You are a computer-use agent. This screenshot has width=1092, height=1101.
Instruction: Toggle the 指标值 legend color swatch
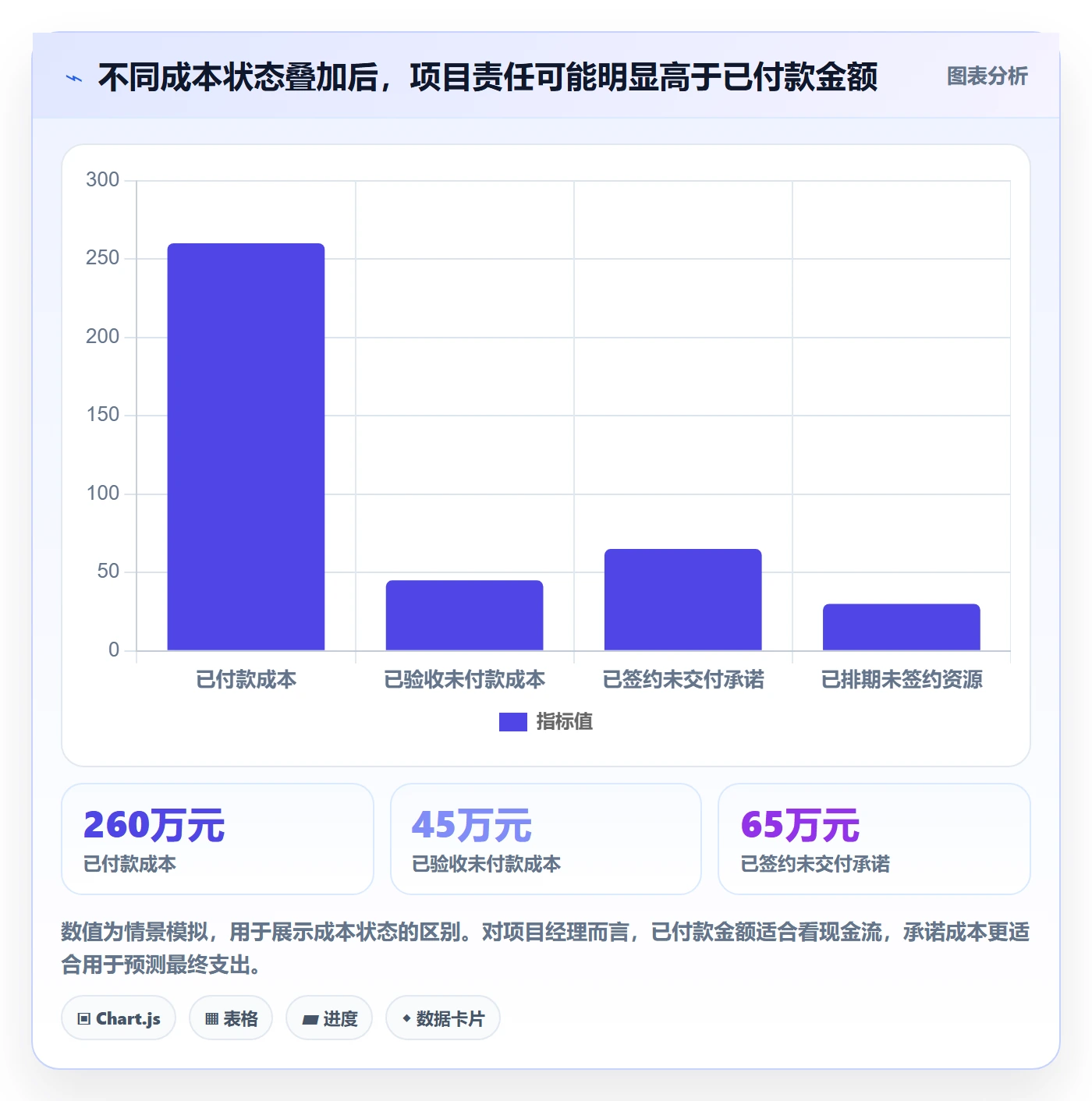tap(512, 722)
